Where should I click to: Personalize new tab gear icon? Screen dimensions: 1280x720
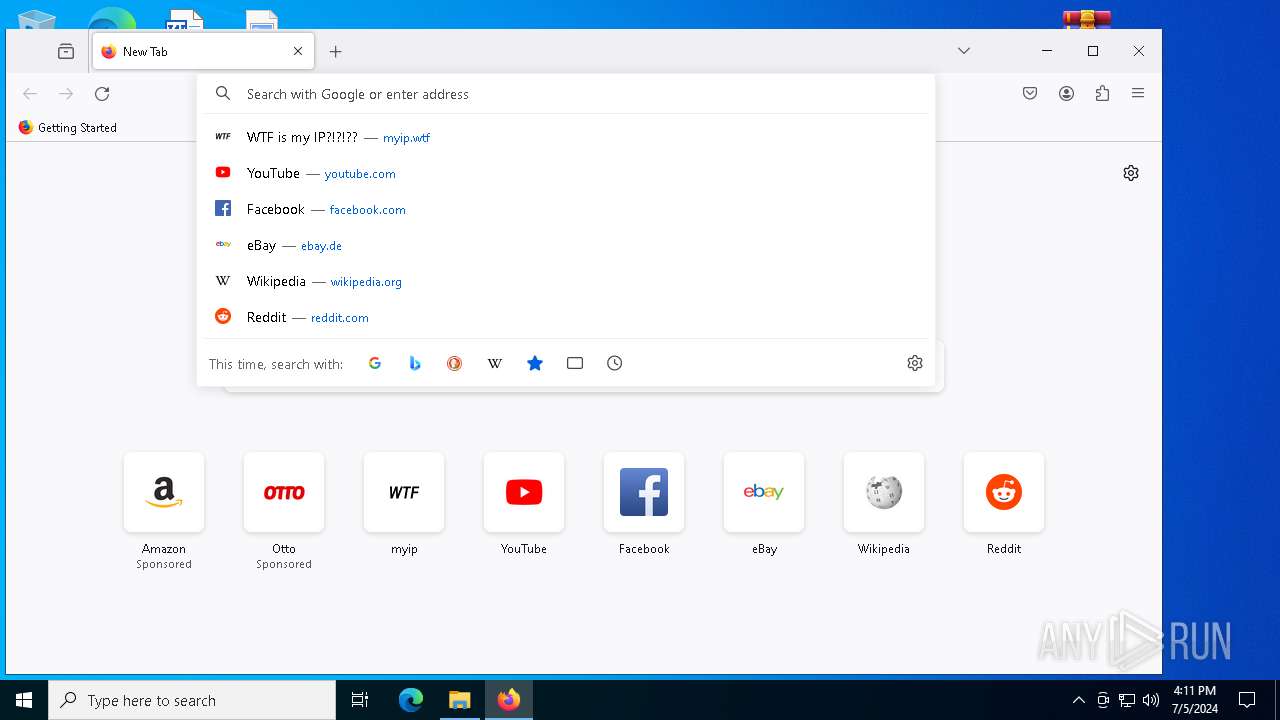pyautogui.click(x=1131, y=173)
